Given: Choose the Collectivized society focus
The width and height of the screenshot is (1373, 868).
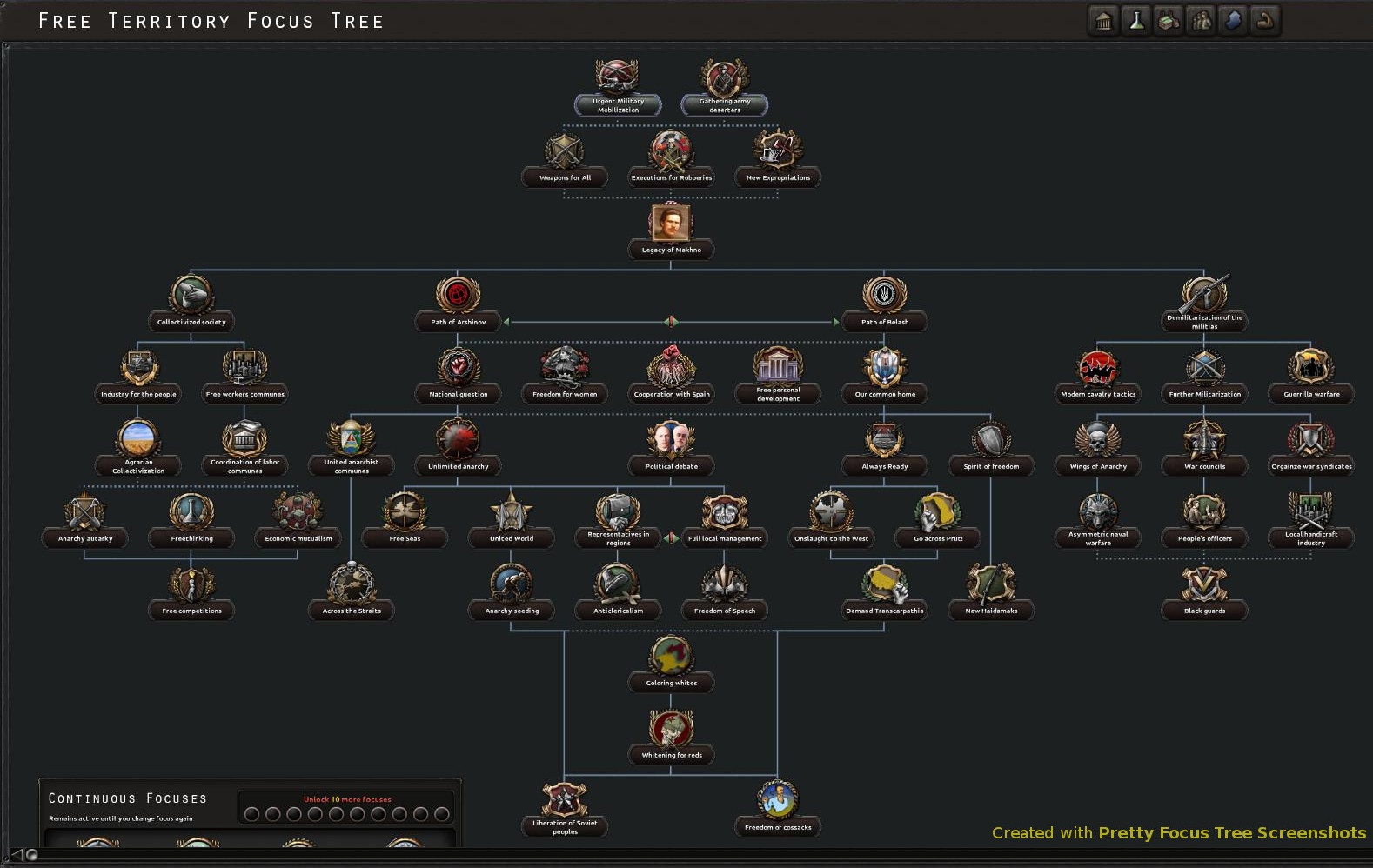Looking at the screenshot, I should point(191,304).
